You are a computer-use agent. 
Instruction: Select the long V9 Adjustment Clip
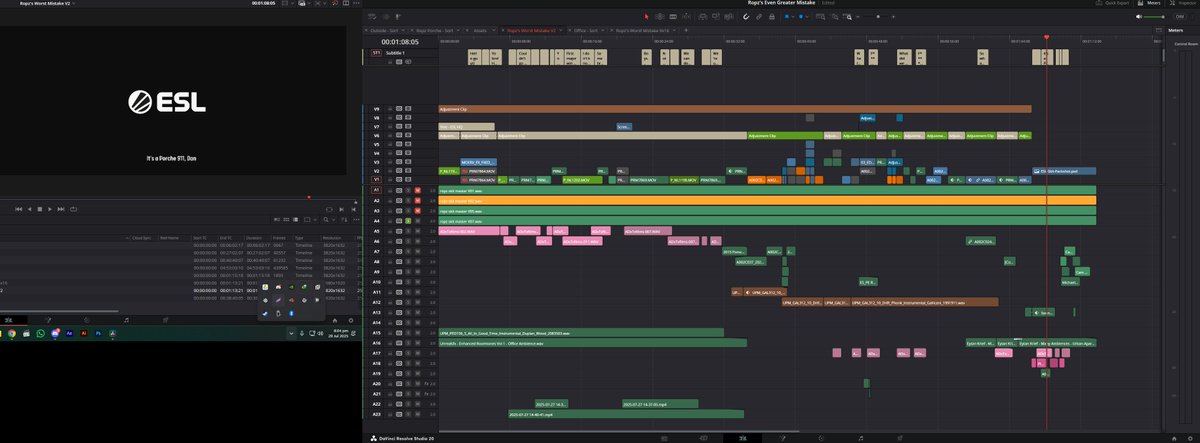tap(735, 108)
